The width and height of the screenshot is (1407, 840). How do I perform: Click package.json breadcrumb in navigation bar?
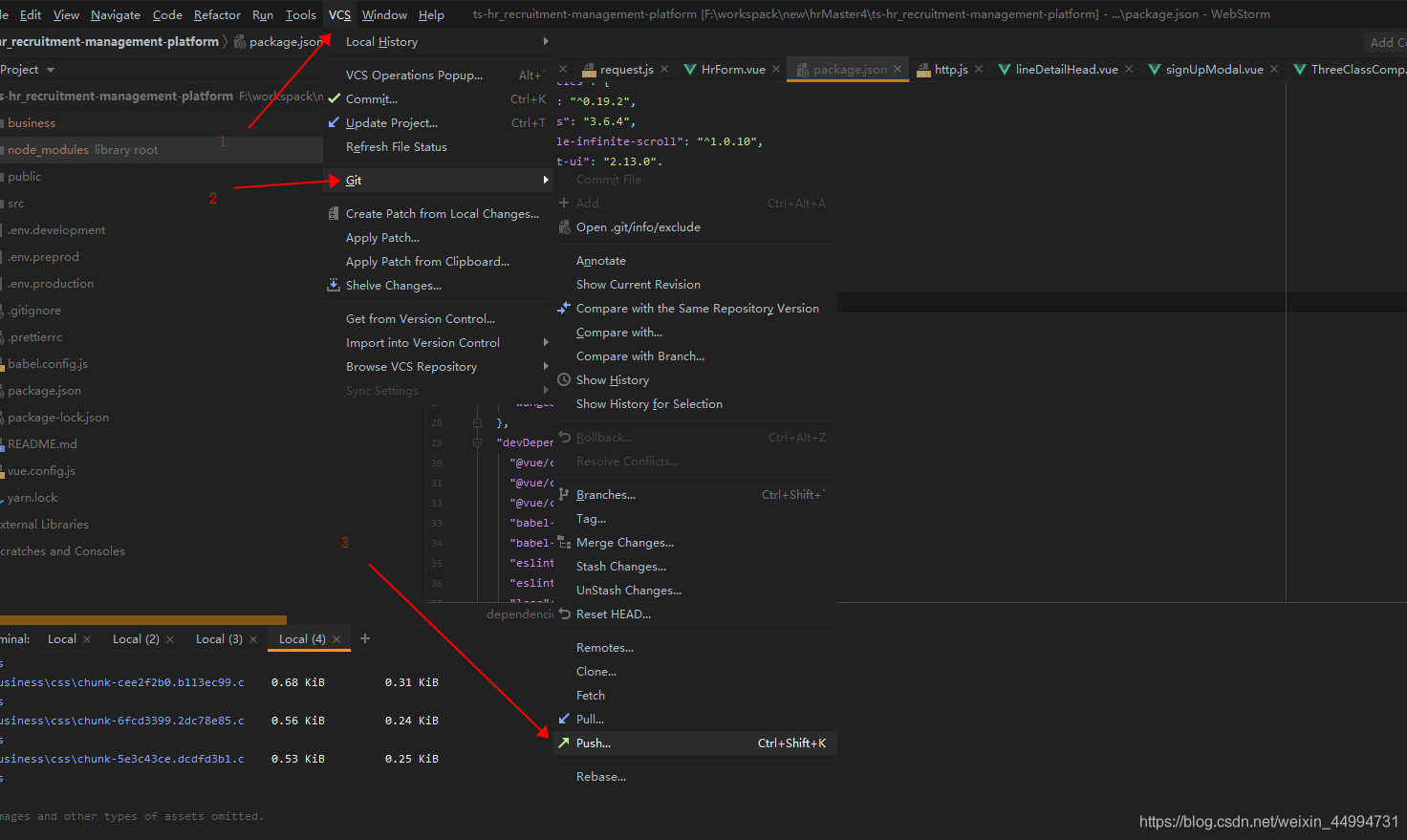(x=279, y=41)
